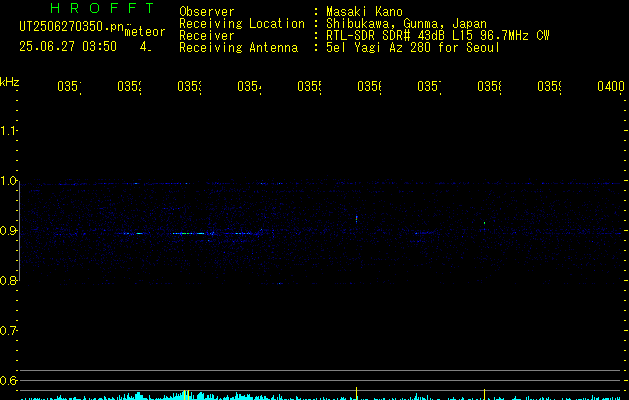Click the kHz axis unit label
Viewport: 629px width, 400px height.
(10, 83)
